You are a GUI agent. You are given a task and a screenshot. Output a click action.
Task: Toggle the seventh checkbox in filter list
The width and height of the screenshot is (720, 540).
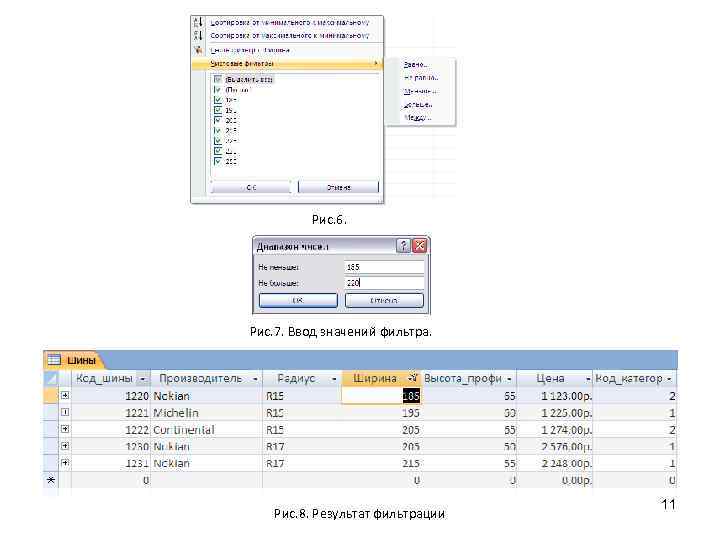coord(218,141)
